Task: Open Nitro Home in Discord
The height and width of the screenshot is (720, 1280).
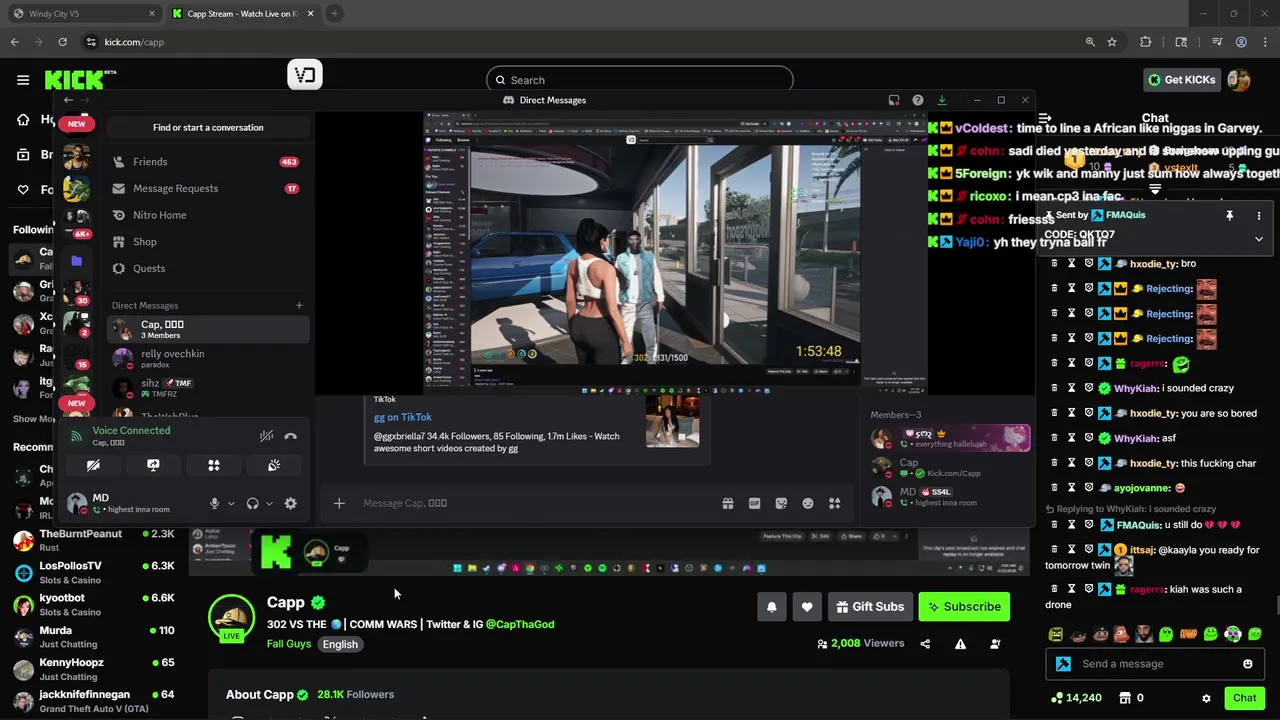Action: pos(207,215)
